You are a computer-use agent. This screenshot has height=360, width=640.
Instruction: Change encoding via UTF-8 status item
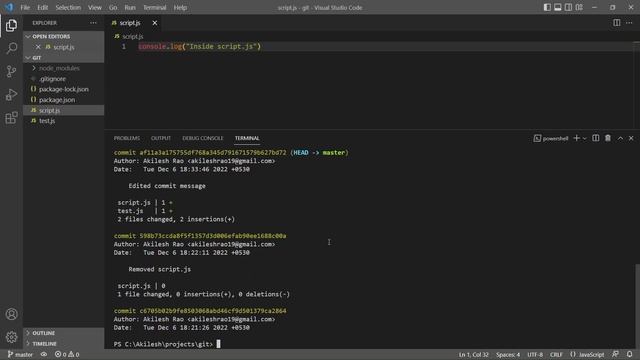click(x=535, y=355)
